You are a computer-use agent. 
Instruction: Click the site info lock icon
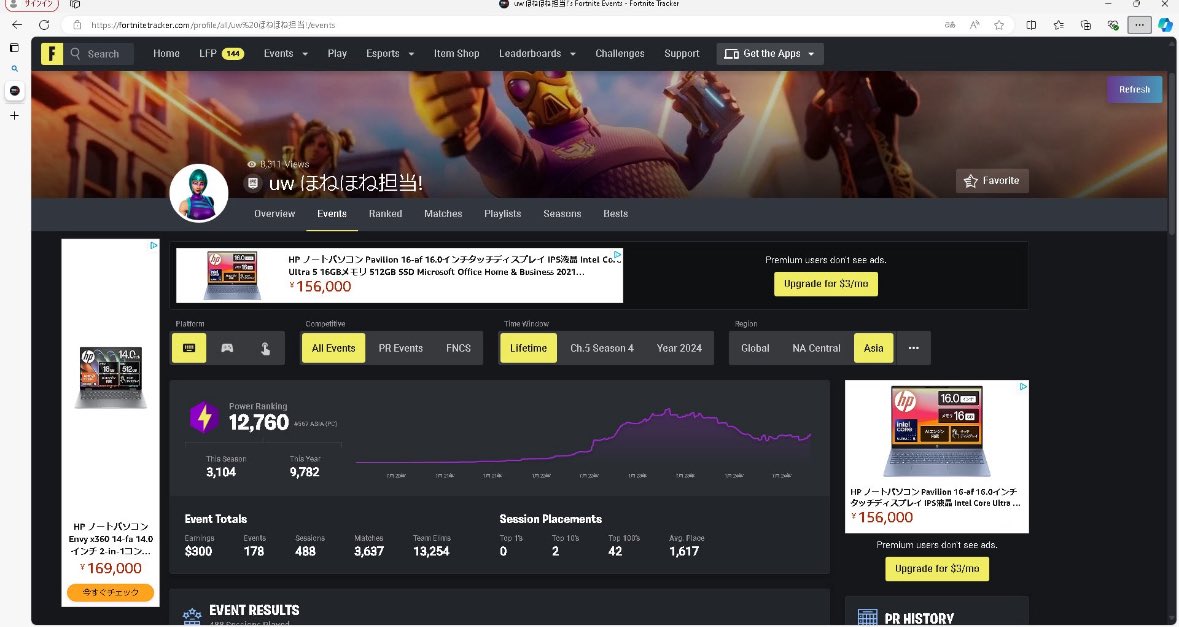click(77, 25)
